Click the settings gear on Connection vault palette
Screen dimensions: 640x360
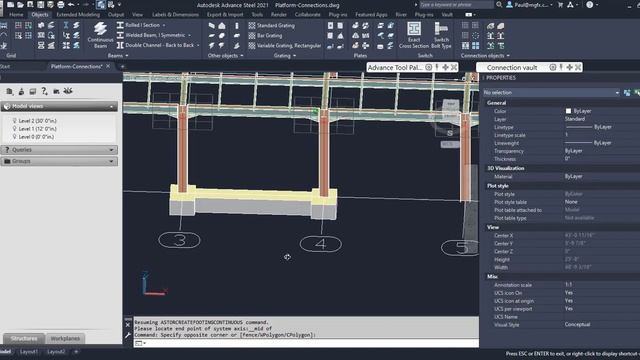coord(552,67)
